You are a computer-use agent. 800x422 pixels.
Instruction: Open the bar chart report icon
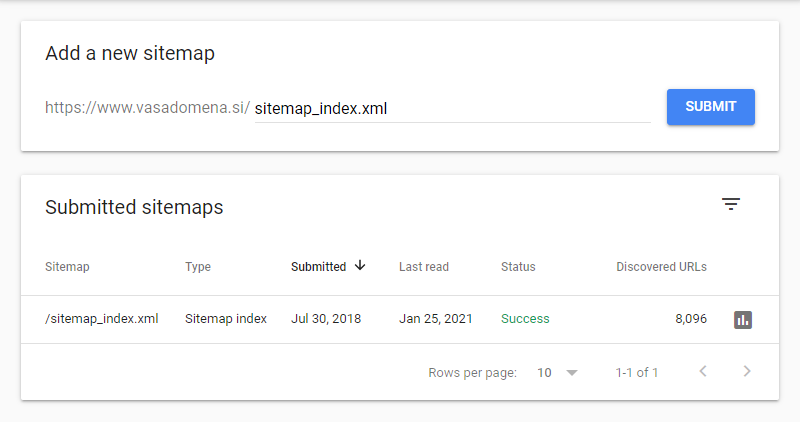pyautogui.click(x=743, y=320)
